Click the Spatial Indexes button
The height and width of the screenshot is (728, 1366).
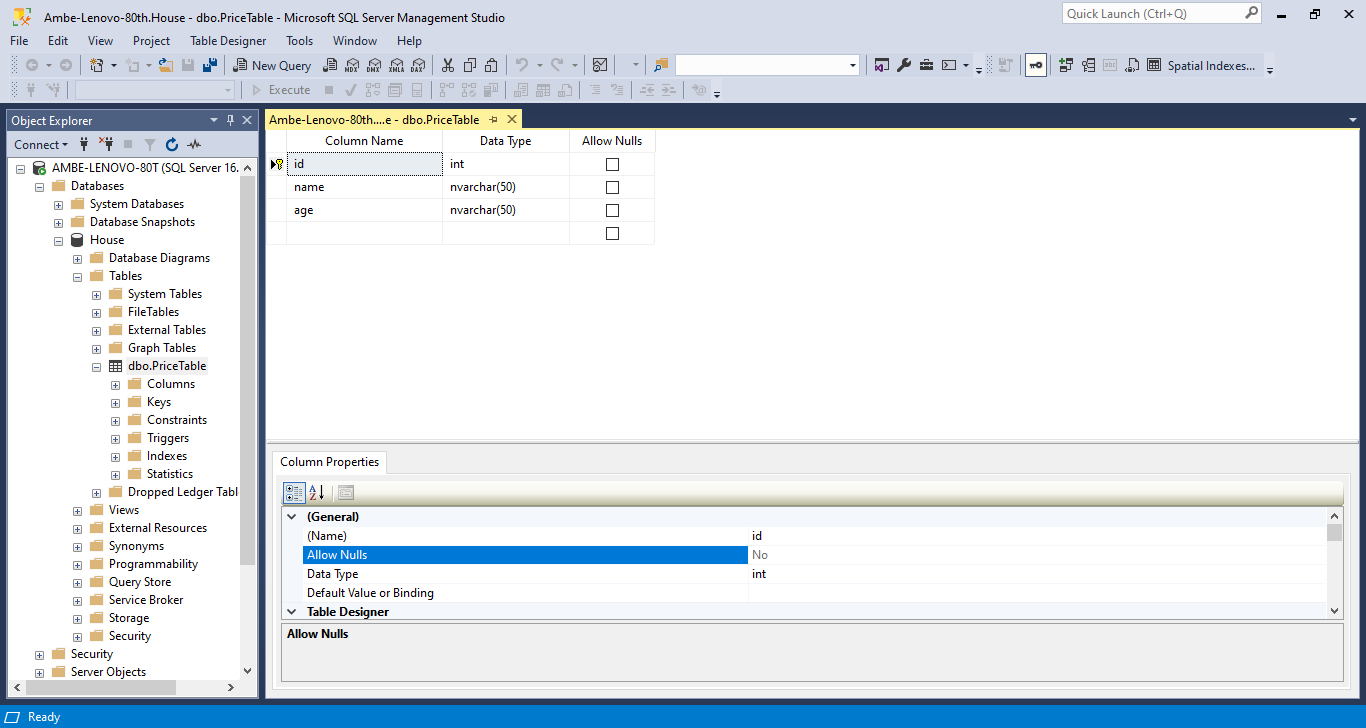1210,65
